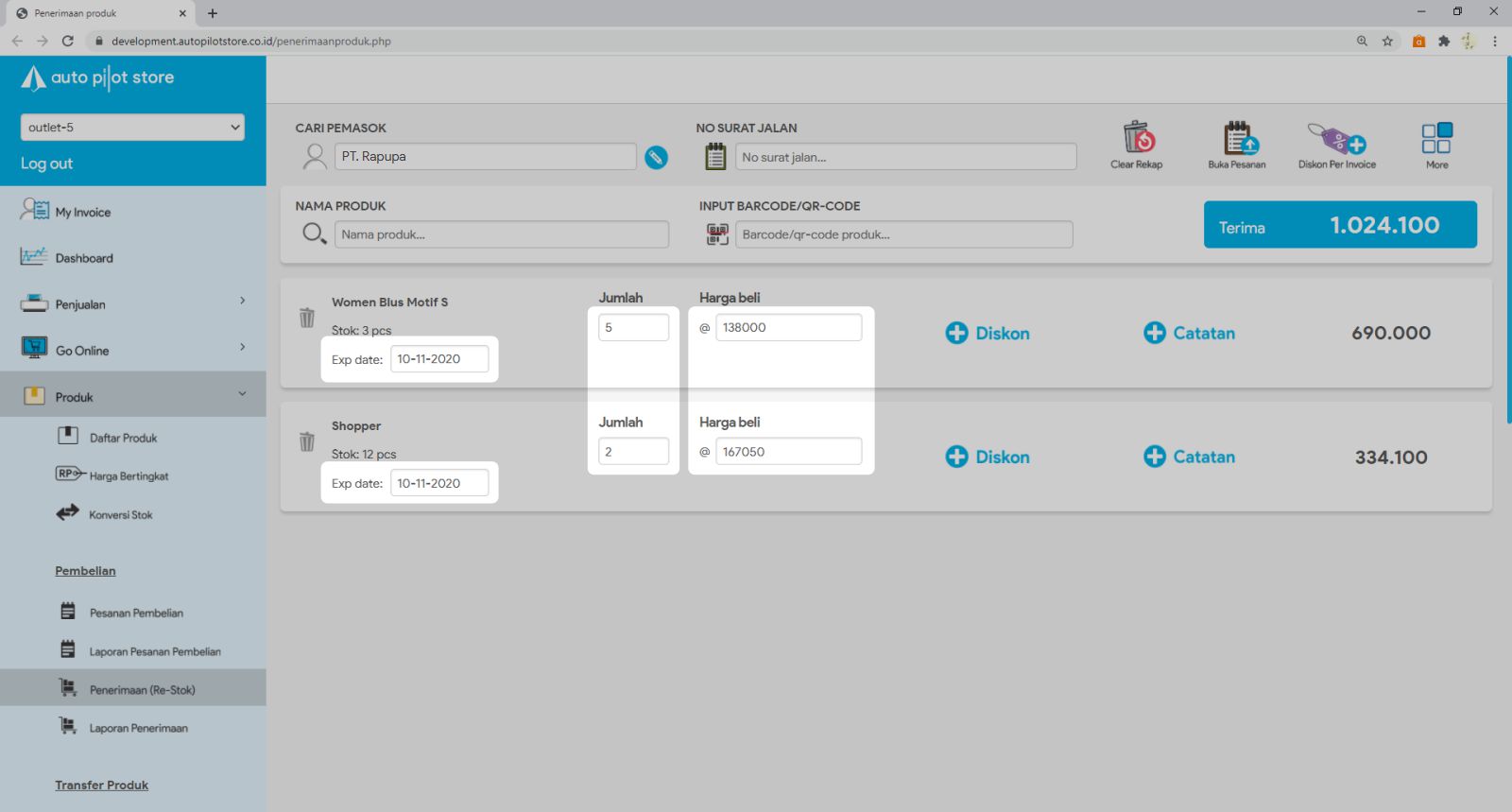Open the outlet-5 dropdown
Image resolution: width=1512 pixels, height=812 pixels.
click(132, 128)
